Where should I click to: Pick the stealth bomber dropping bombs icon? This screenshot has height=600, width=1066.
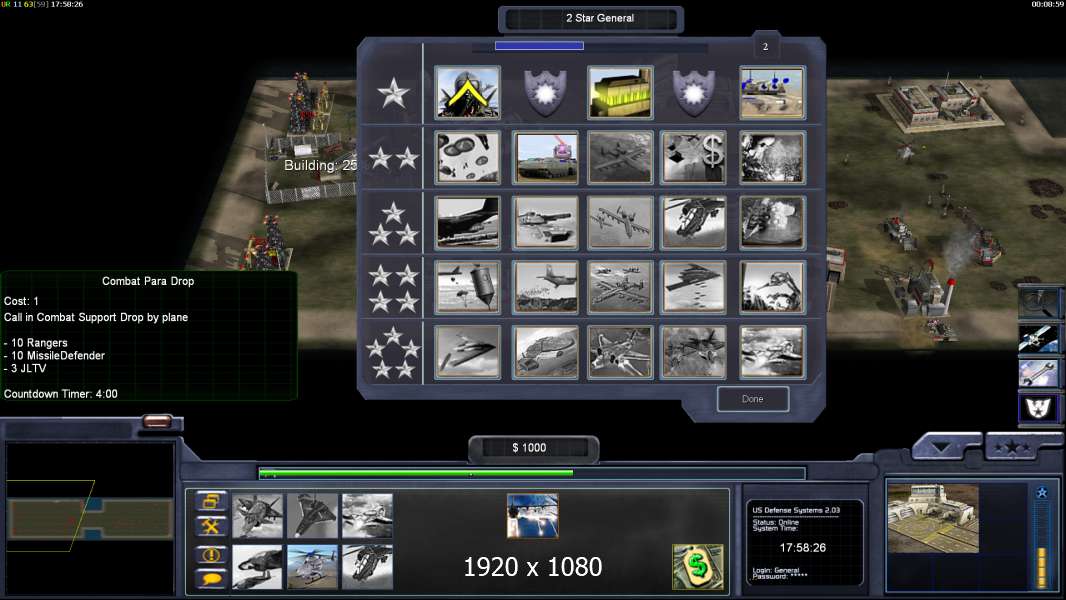693,287
